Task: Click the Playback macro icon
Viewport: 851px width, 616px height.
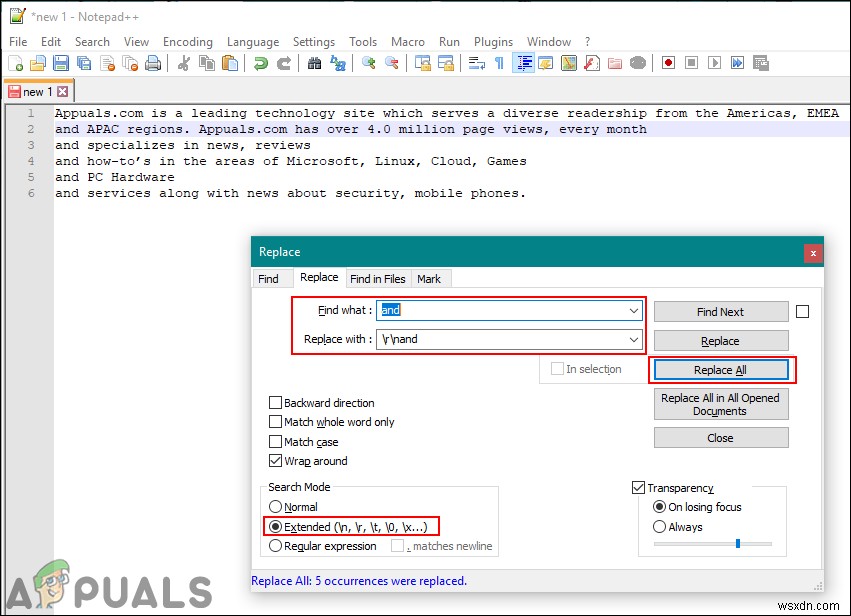Action: (x=714, y=63)
